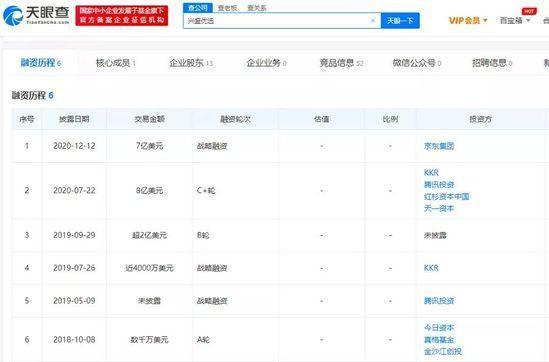The width and height of the screenshot is (549, 362).
Task: Open the VIP会员 dropdown
Action: [x=468, y=20]
